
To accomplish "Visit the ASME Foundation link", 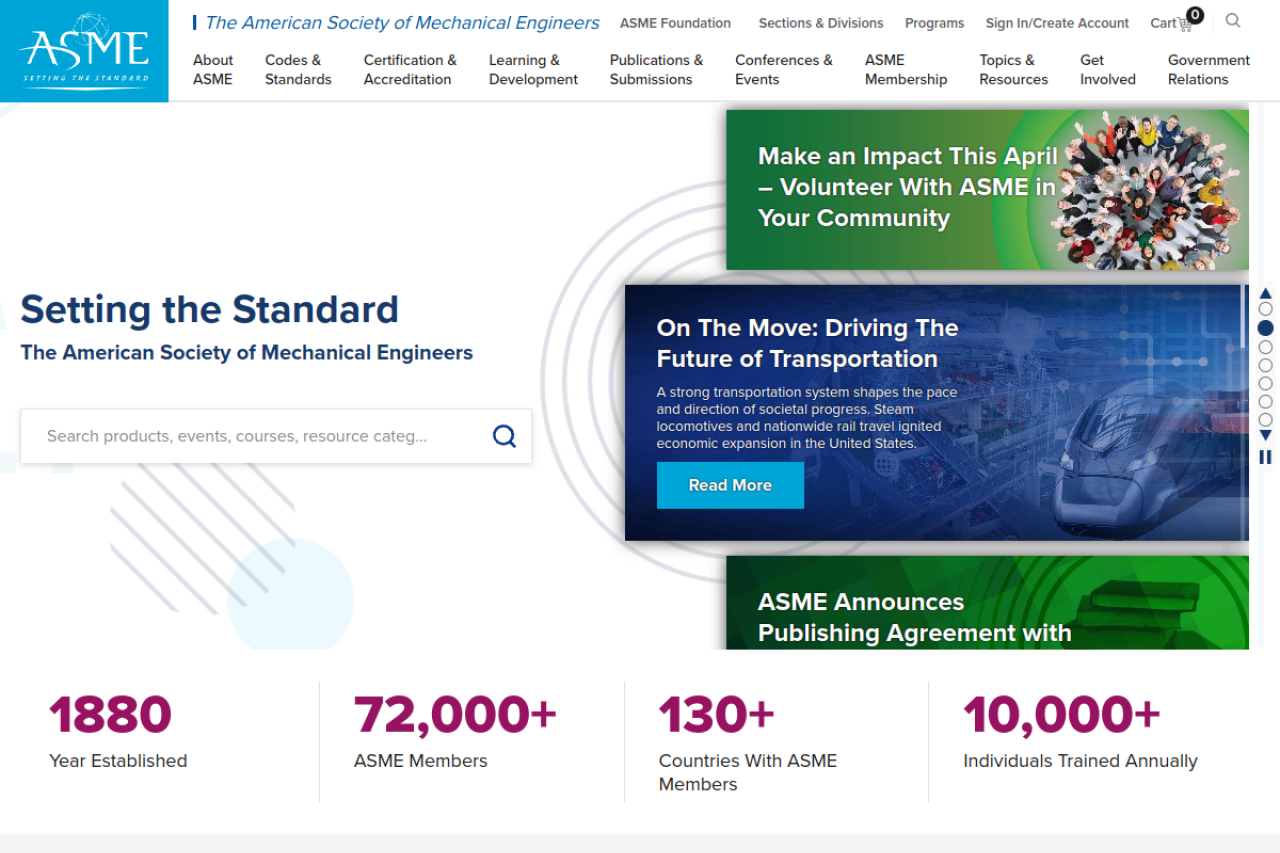I will (x=675, y=23).
